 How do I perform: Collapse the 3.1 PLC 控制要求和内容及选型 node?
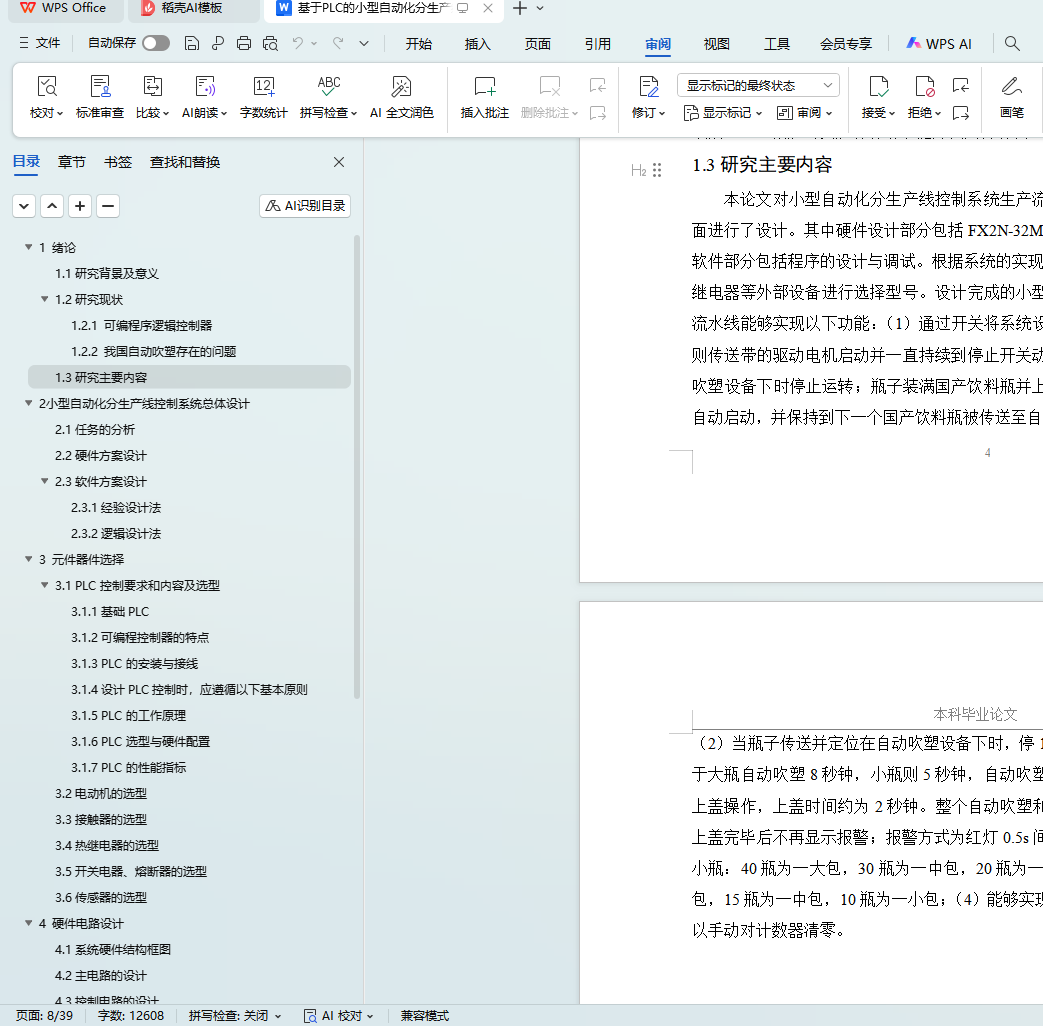pos(45,585)
